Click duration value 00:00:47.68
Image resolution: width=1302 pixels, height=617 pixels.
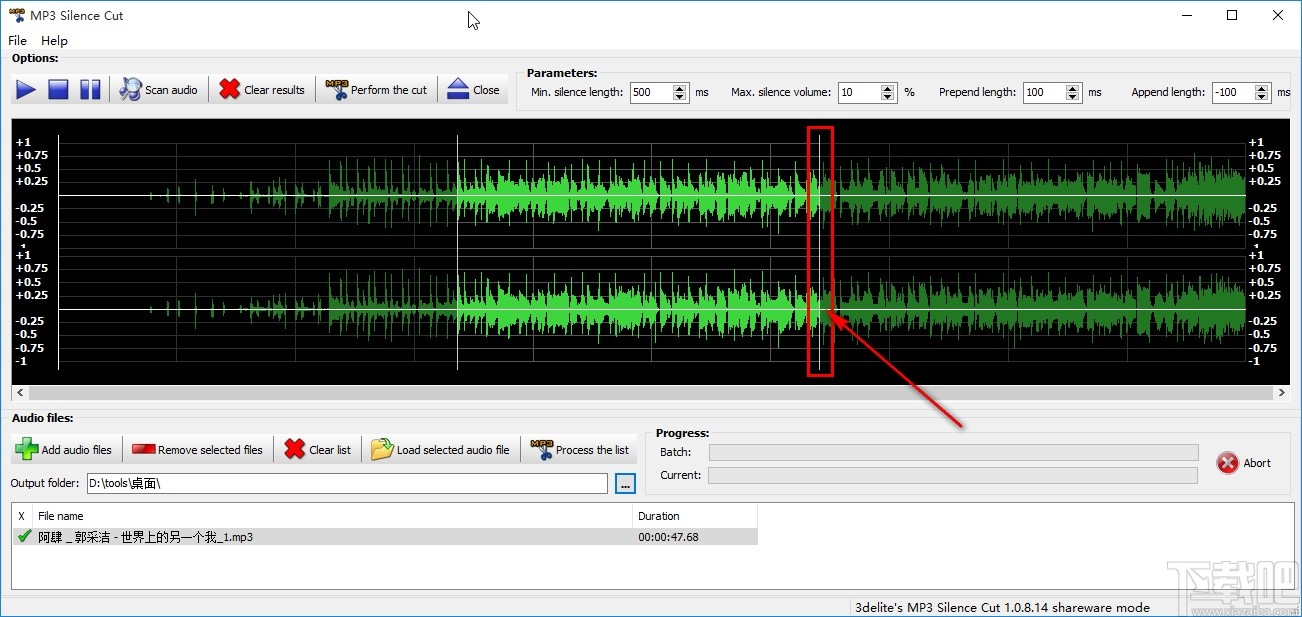click(x=668, y=537)
